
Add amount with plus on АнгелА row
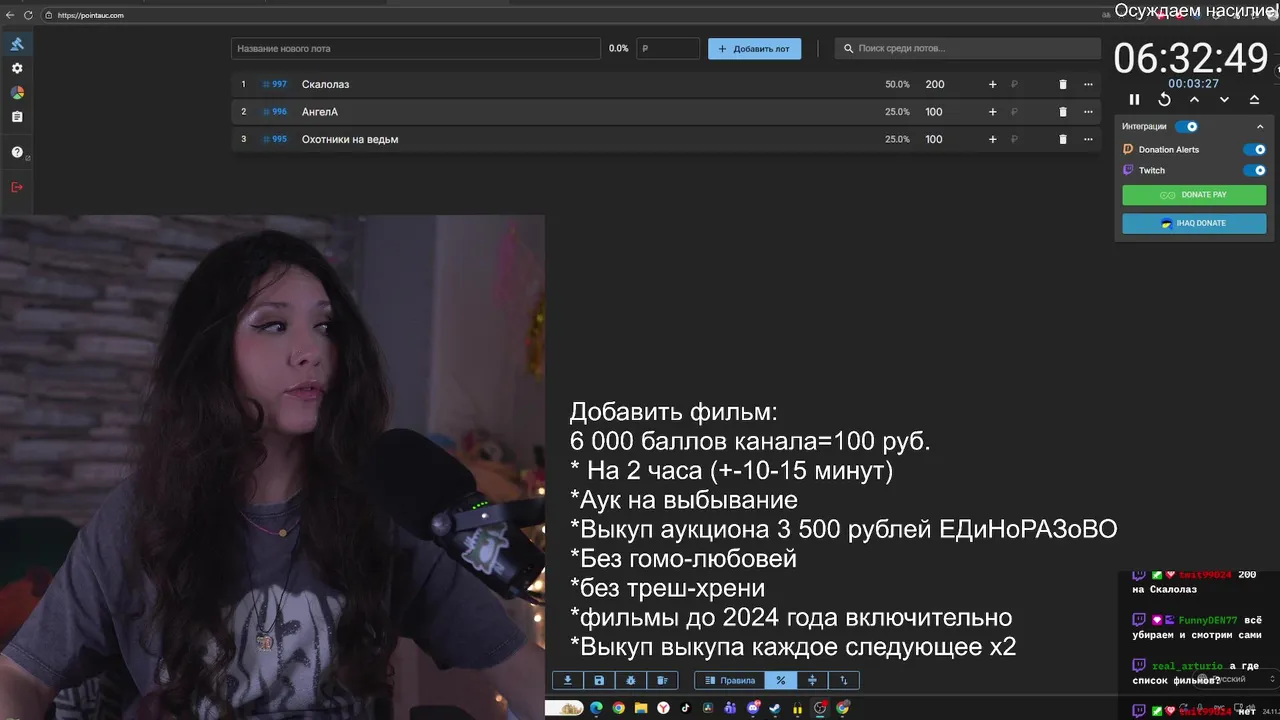coord(992,112)
